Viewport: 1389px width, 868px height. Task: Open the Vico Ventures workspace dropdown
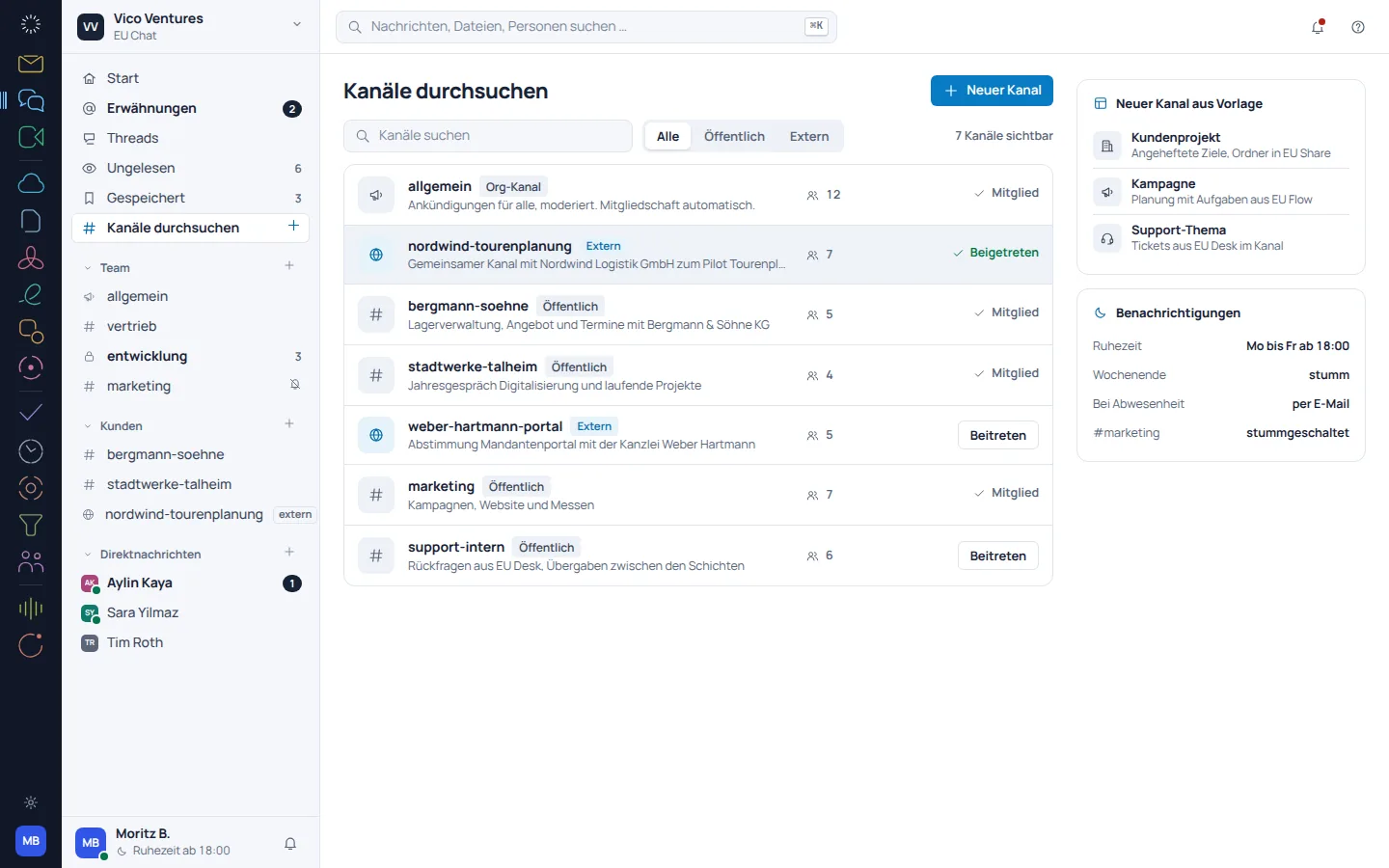(x=296, y=25)
